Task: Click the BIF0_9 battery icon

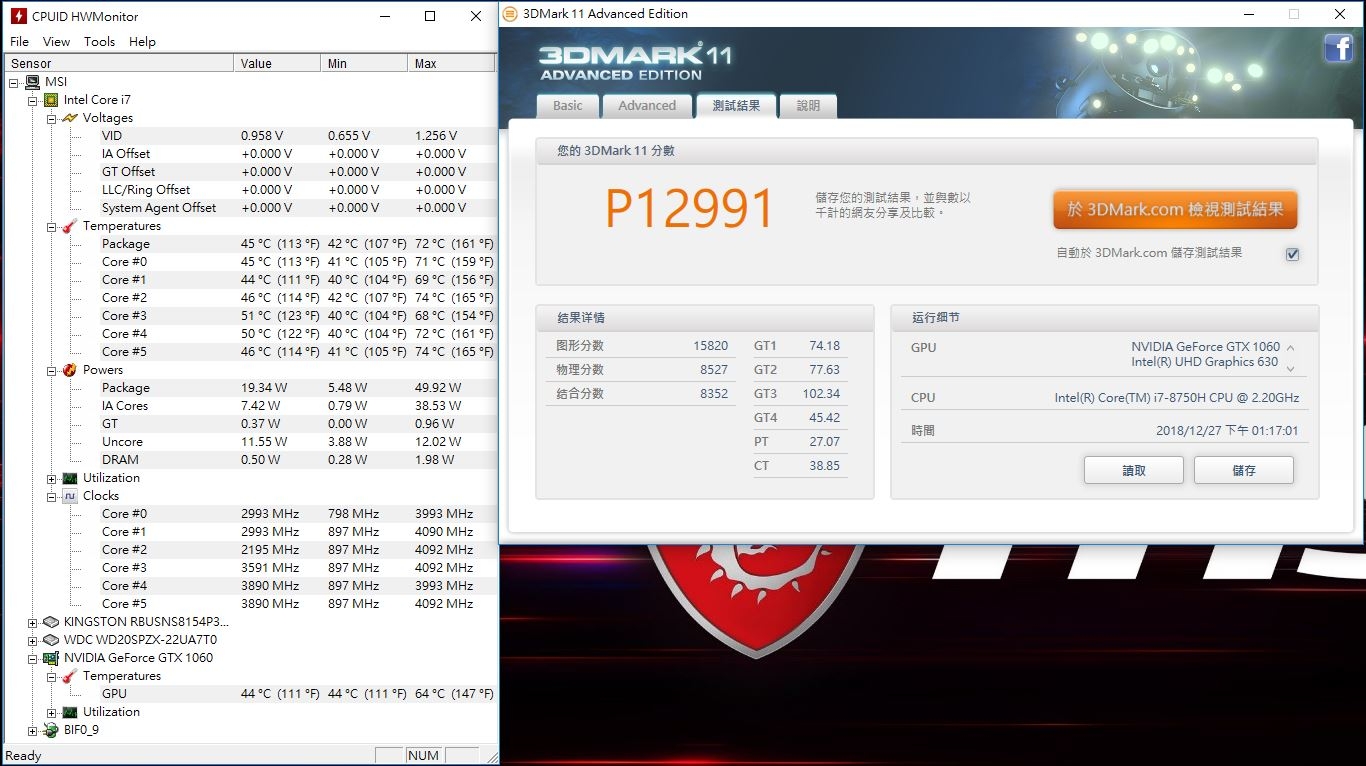Action: coord(51,730)
